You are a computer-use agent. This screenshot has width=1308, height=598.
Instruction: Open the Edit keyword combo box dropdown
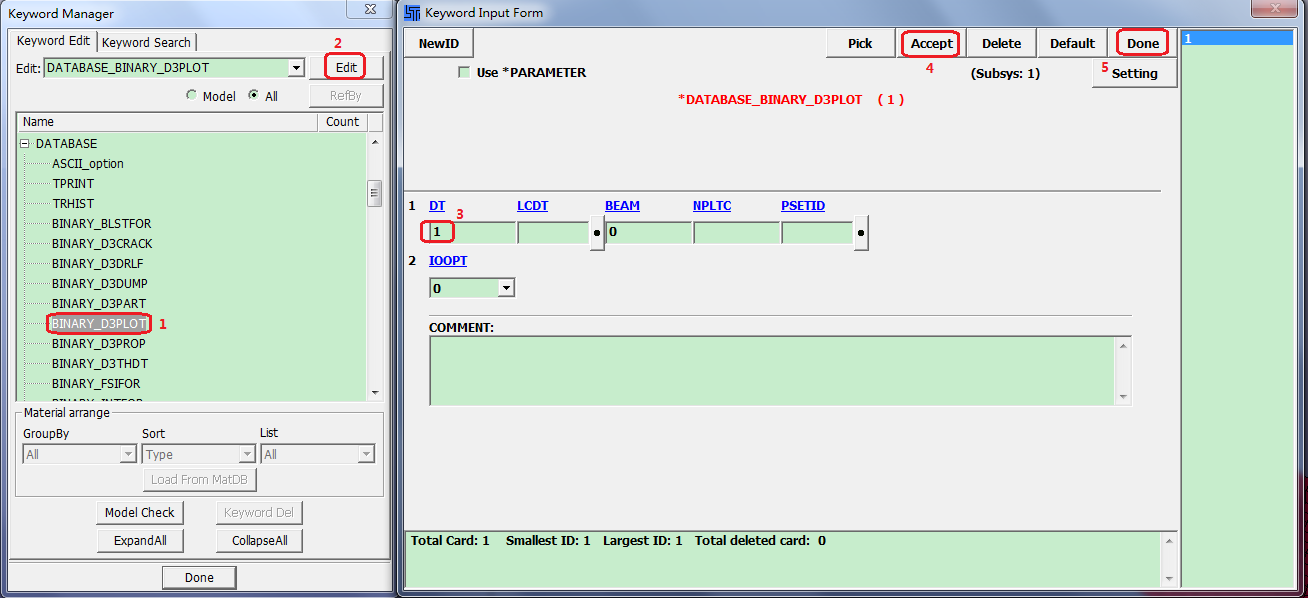[295, 68]
